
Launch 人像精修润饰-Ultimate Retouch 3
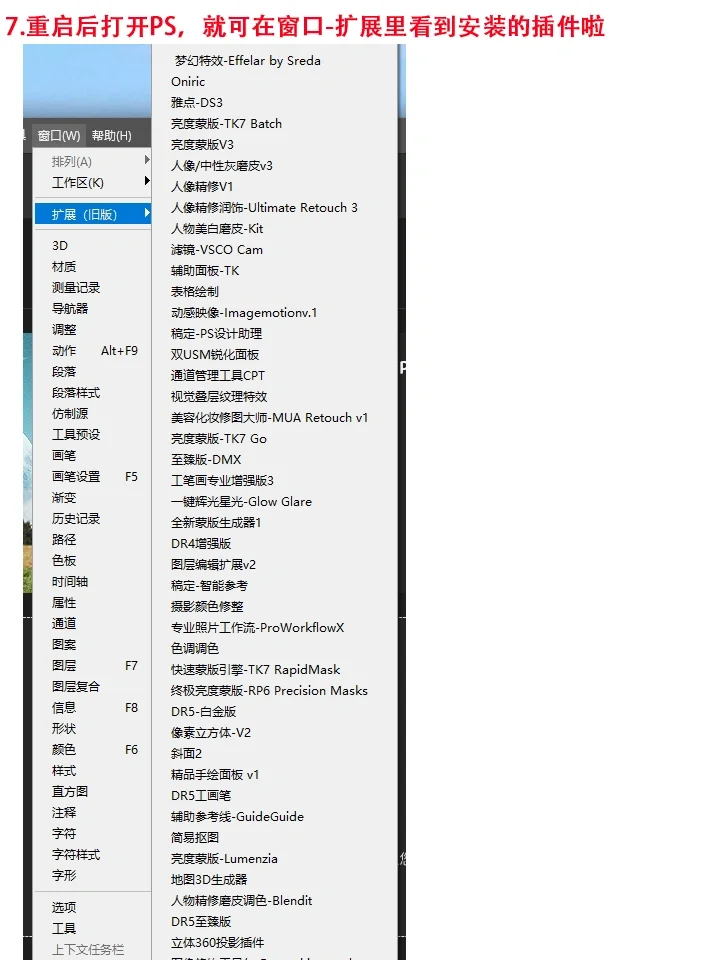click(x=264, y=208)
